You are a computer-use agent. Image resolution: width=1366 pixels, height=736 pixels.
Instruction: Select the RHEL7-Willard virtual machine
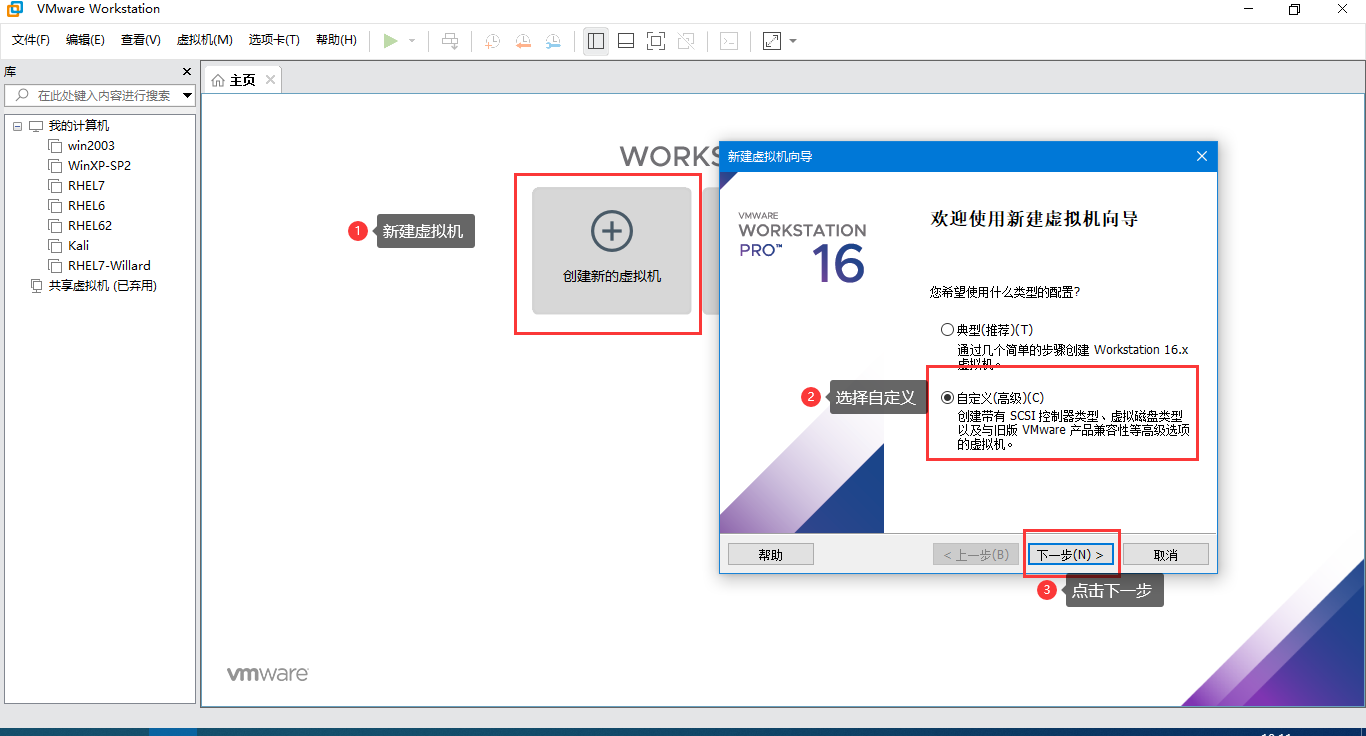pos(109,266)
